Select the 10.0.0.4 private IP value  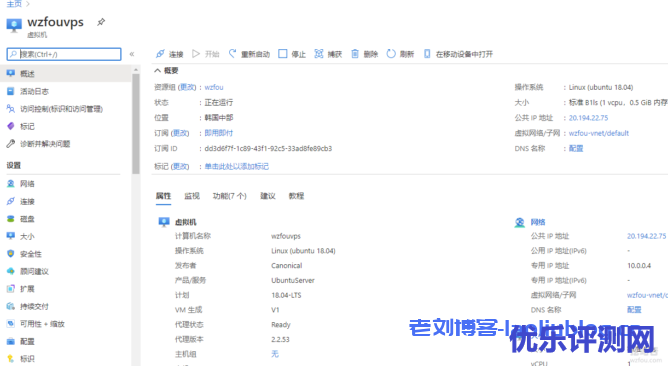click(639, 265)
